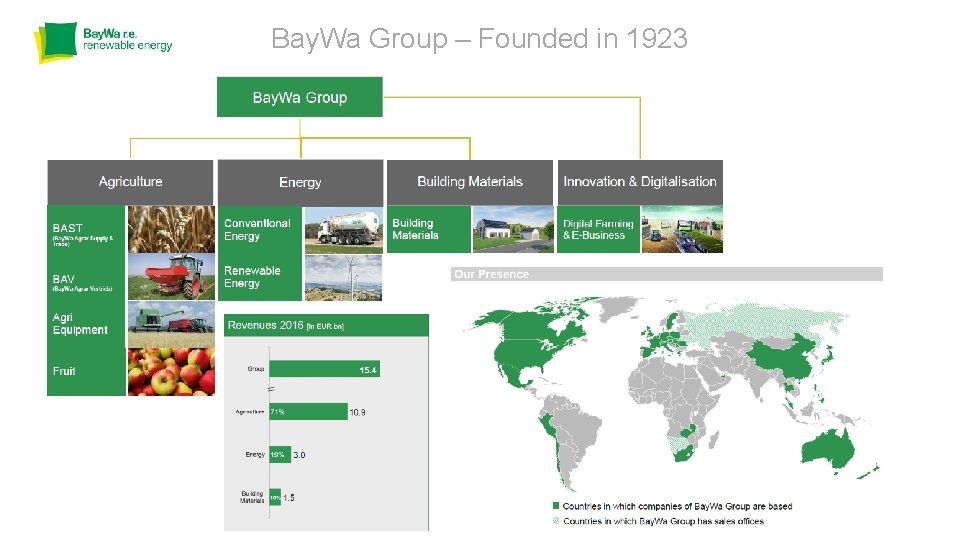The height and width of the screenshot is (540, 960).
Task: Click the Agriculture 71% revenue bar
Action: point(309,412)
